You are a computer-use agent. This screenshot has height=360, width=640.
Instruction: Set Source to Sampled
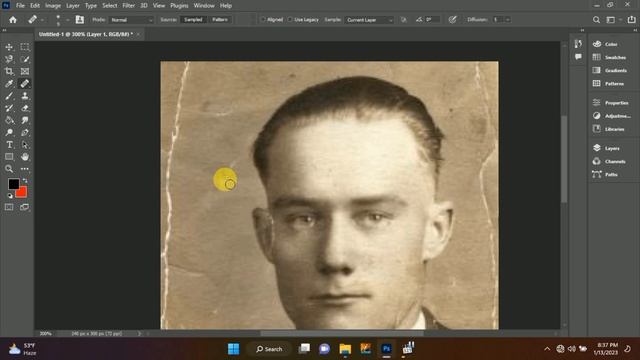(193, 20)
